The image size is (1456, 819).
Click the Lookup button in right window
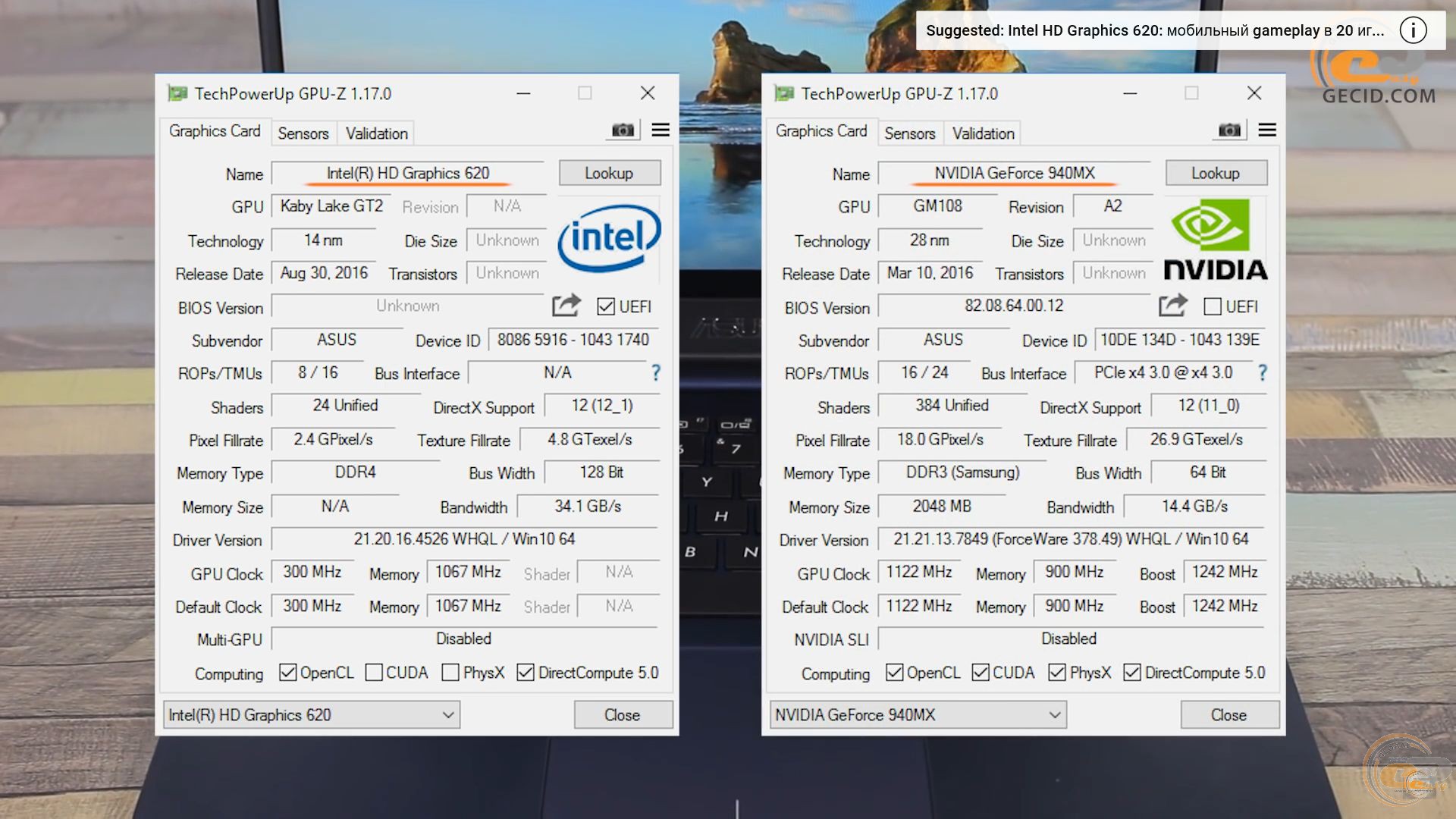1215,172
